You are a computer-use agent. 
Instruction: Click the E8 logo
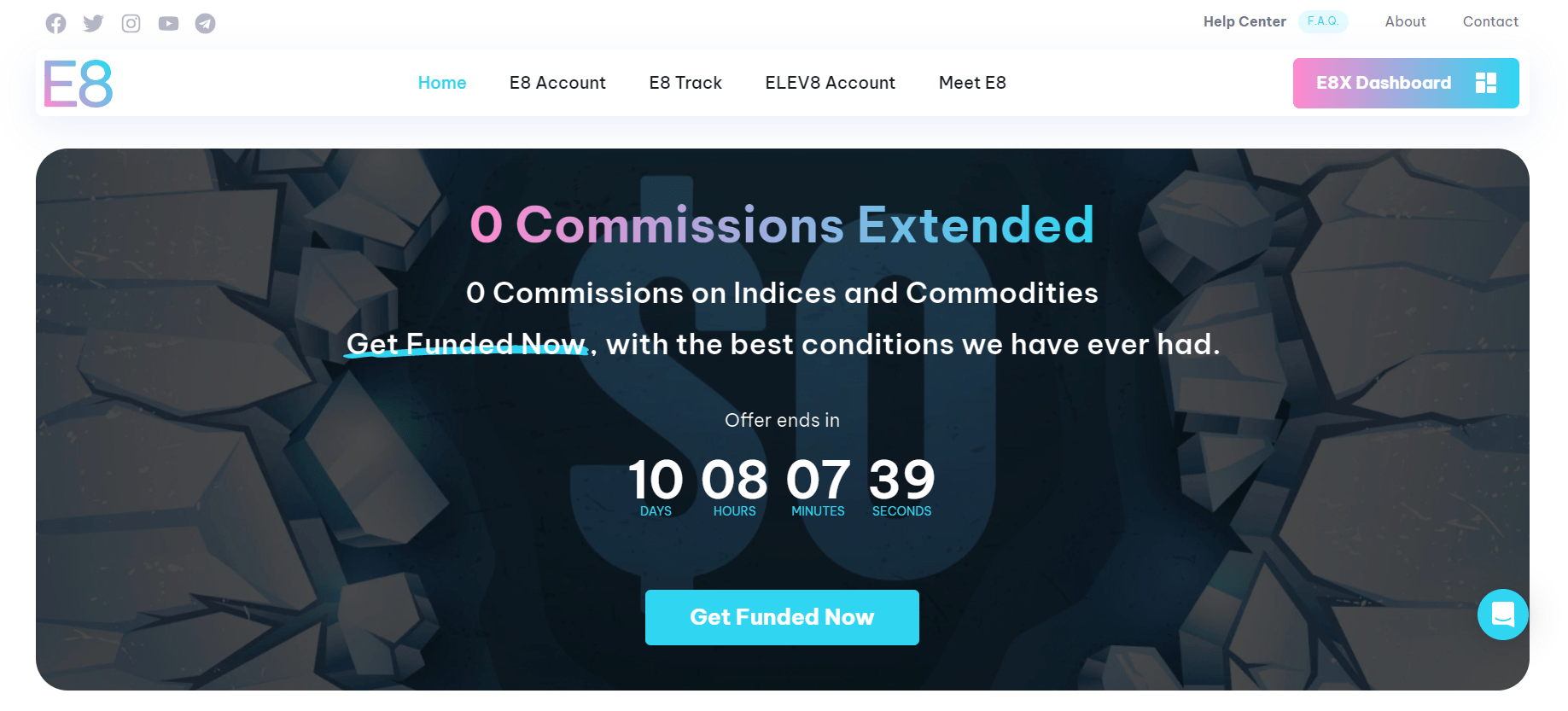(x=78, y=83)
